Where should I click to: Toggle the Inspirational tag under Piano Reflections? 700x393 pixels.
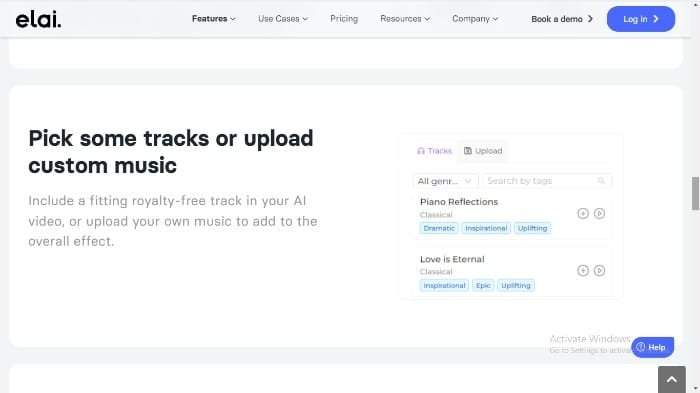[486, 228]
